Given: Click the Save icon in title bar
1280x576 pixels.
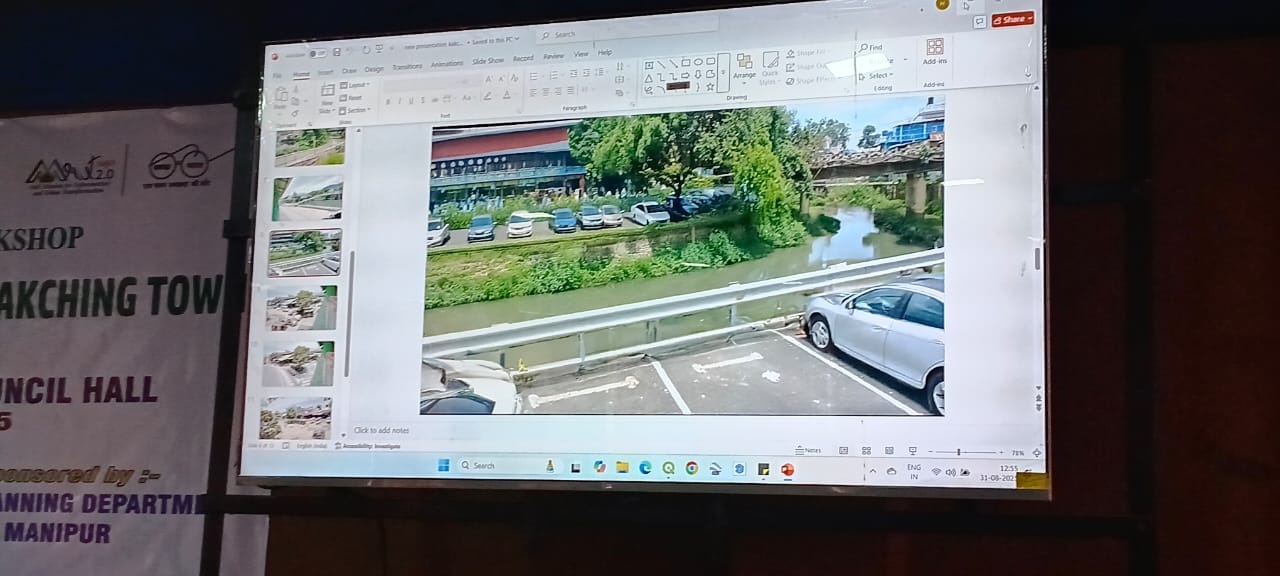Looking at the screenshot, I should click(x=337, y=52).
